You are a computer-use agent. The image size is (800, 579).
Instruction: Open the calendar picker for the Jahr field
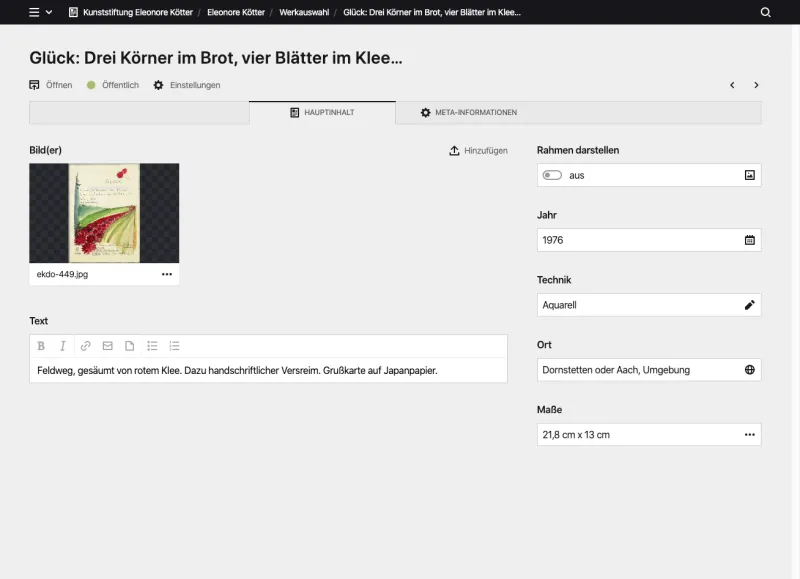point(749,239)
